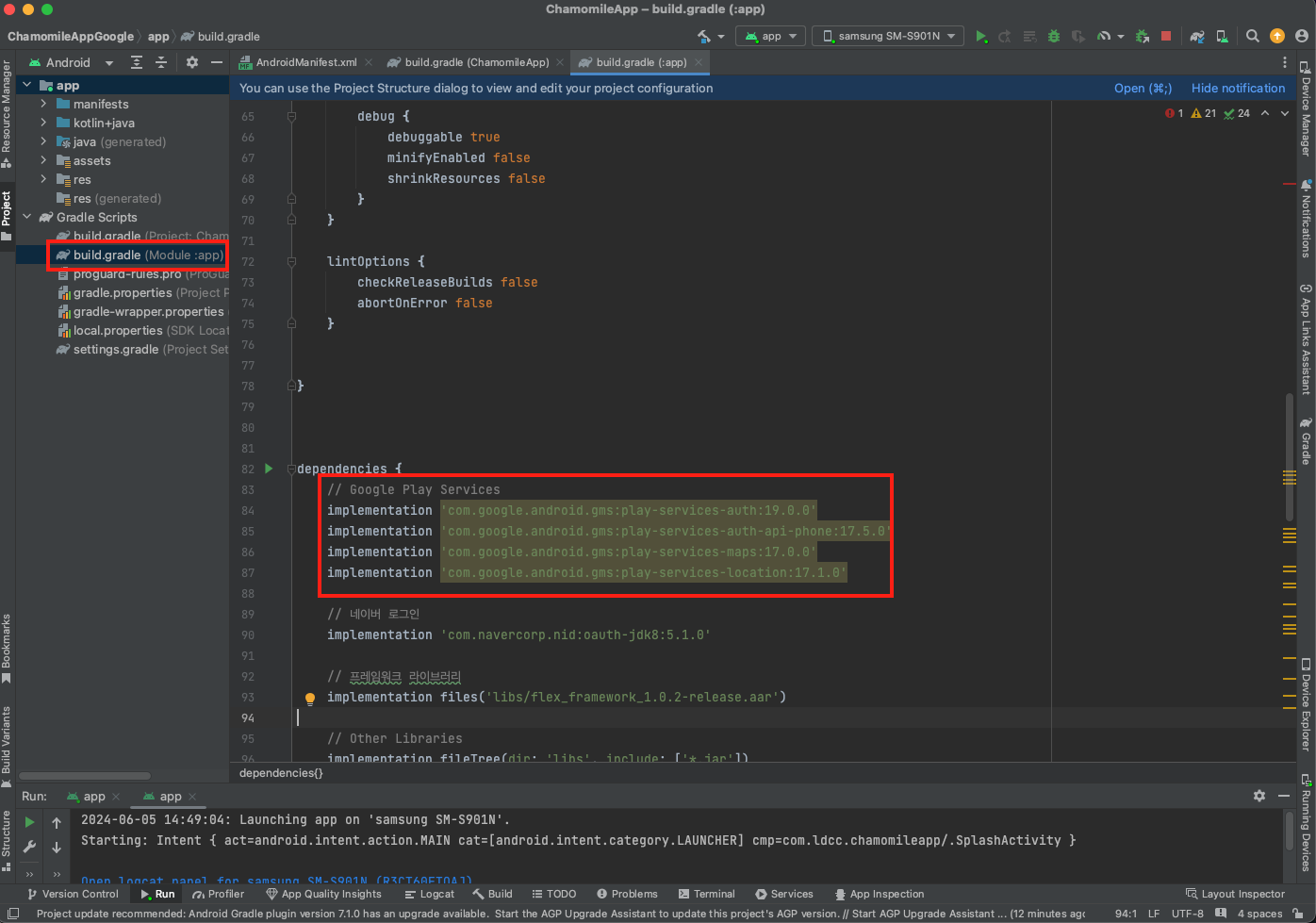Toggle the Project tool window sidebar button
The height and width of the screenshot is (923, 1316).
7,215
